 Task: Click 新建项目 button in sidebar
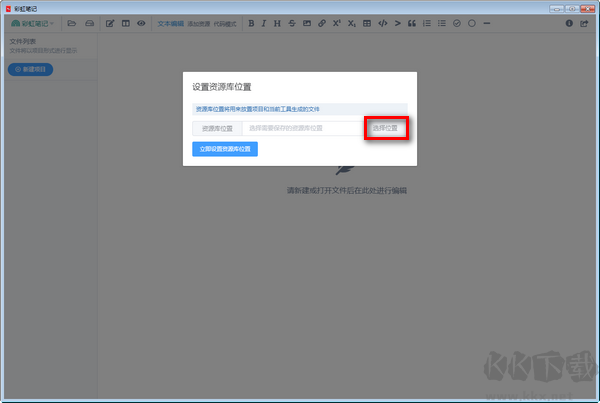31,69
